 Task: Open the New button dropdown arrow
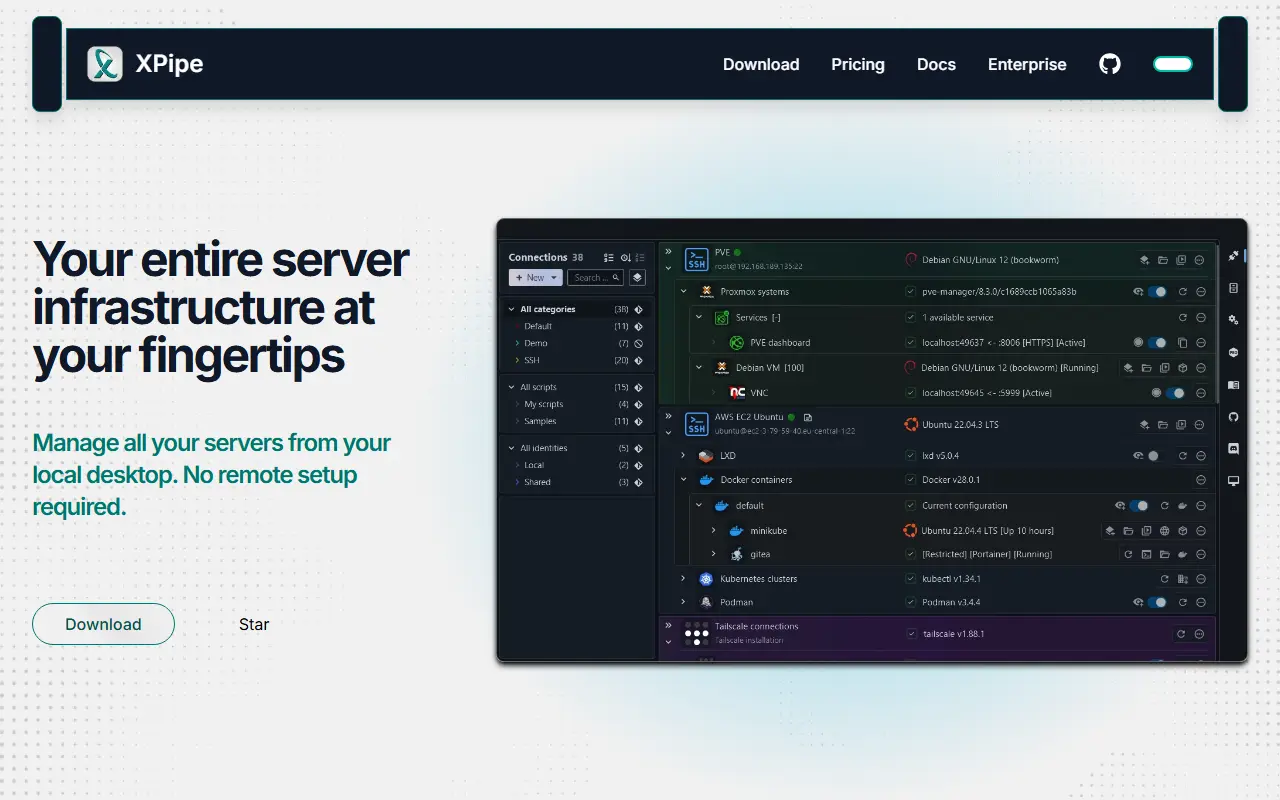[x=554, y=278]
